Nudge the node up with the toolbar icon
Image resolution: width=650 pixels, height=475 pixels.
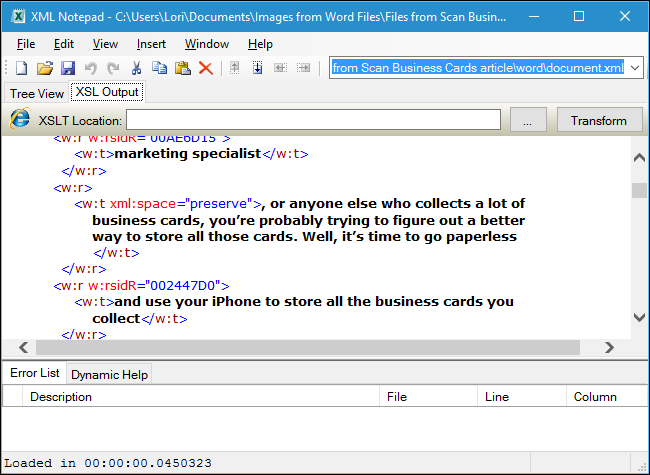pos(235,68)
